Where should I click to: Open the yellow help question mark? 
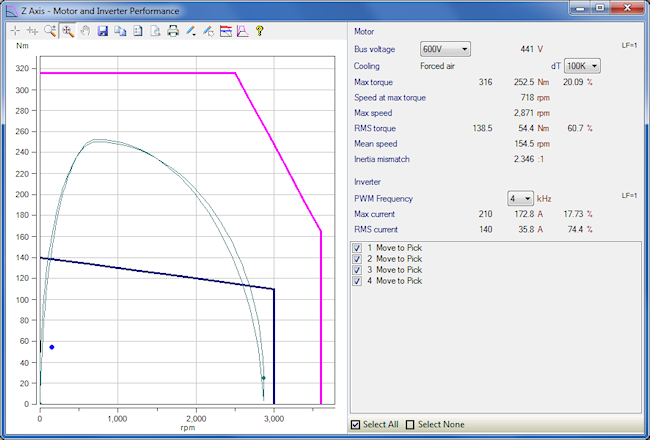tap(259, 31)
